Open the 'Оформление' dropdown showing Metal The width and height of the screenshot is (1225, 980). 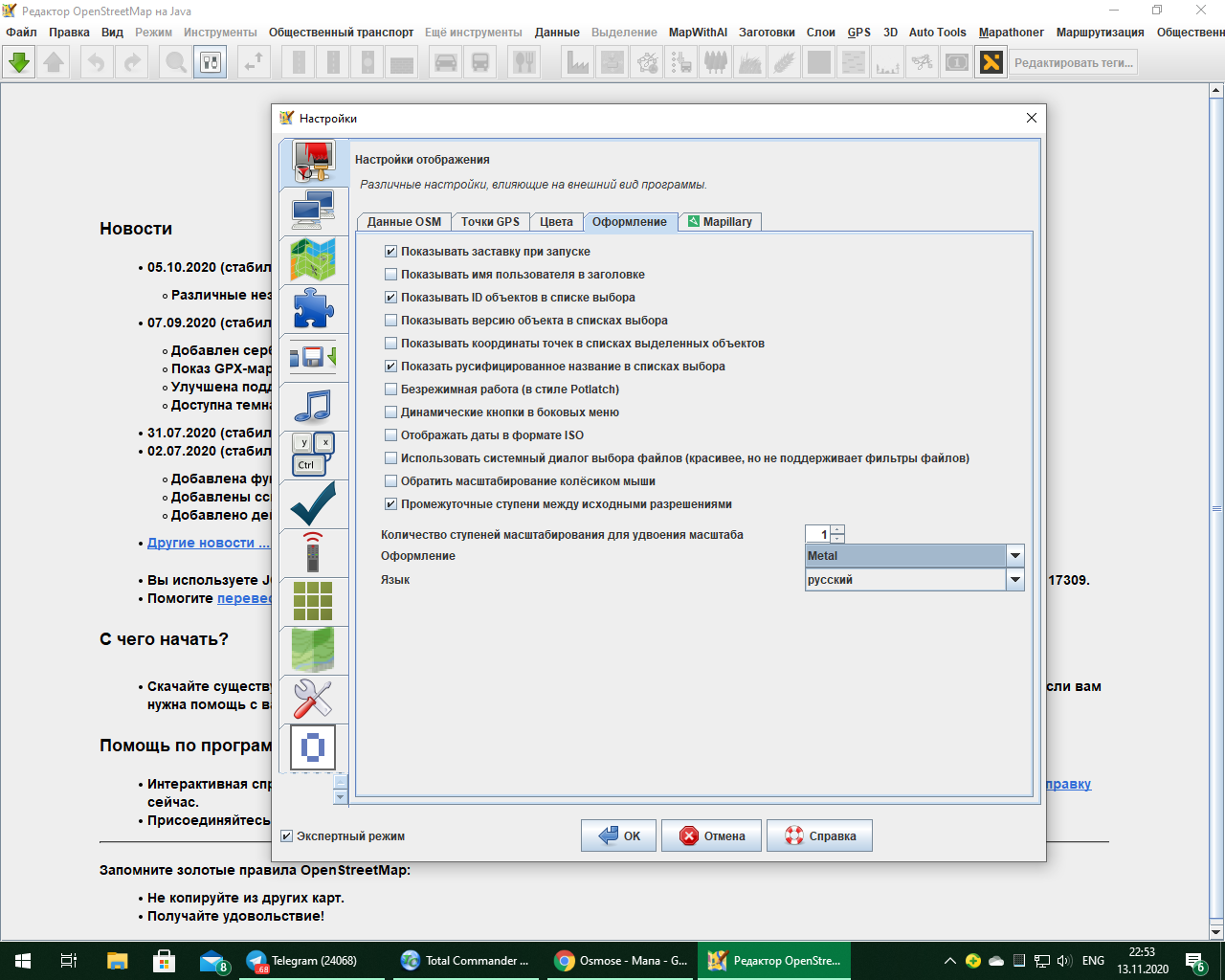pos(915,556)
